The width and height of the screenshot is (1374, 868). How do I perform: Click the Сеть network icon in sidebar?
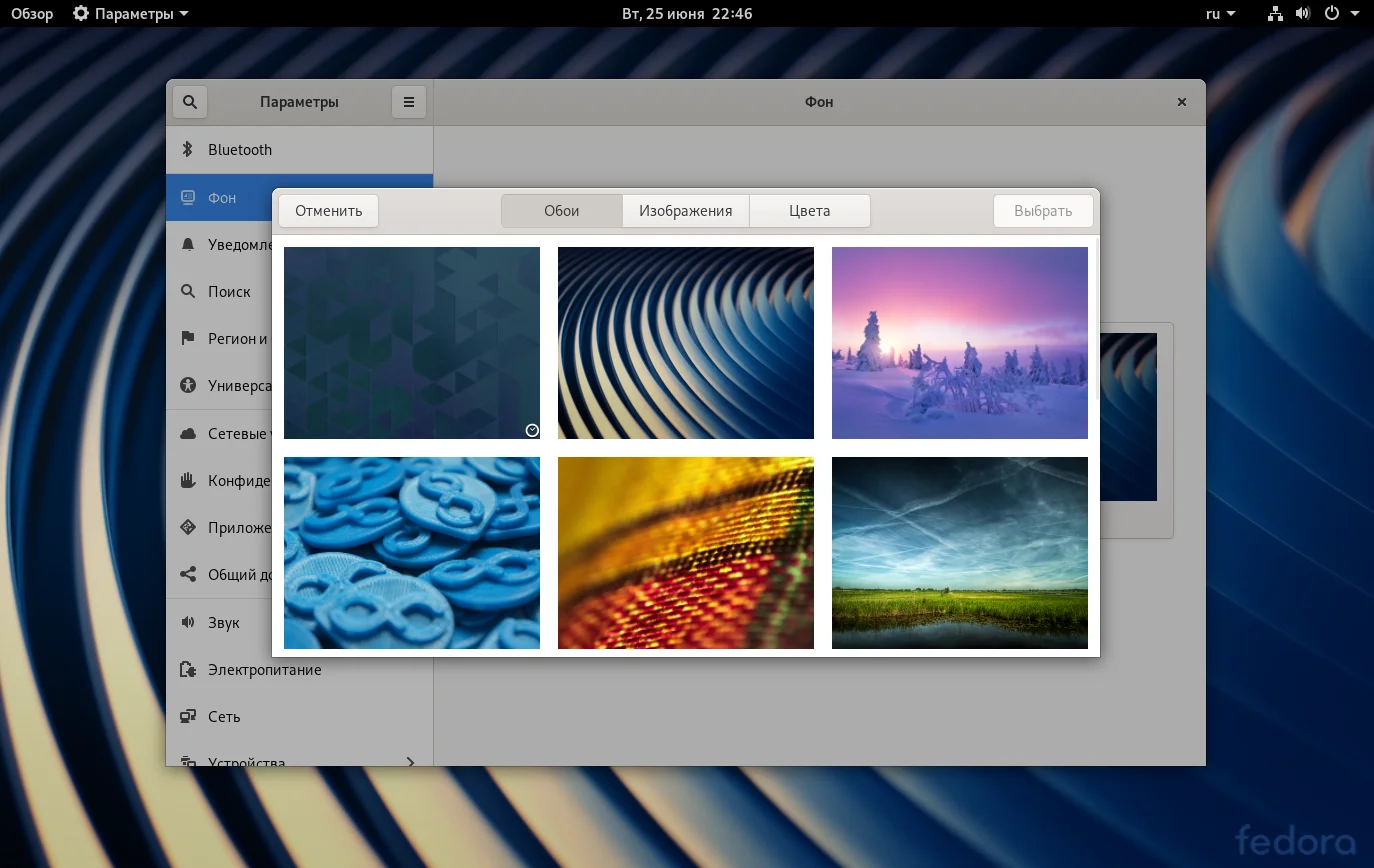[187, 717]
